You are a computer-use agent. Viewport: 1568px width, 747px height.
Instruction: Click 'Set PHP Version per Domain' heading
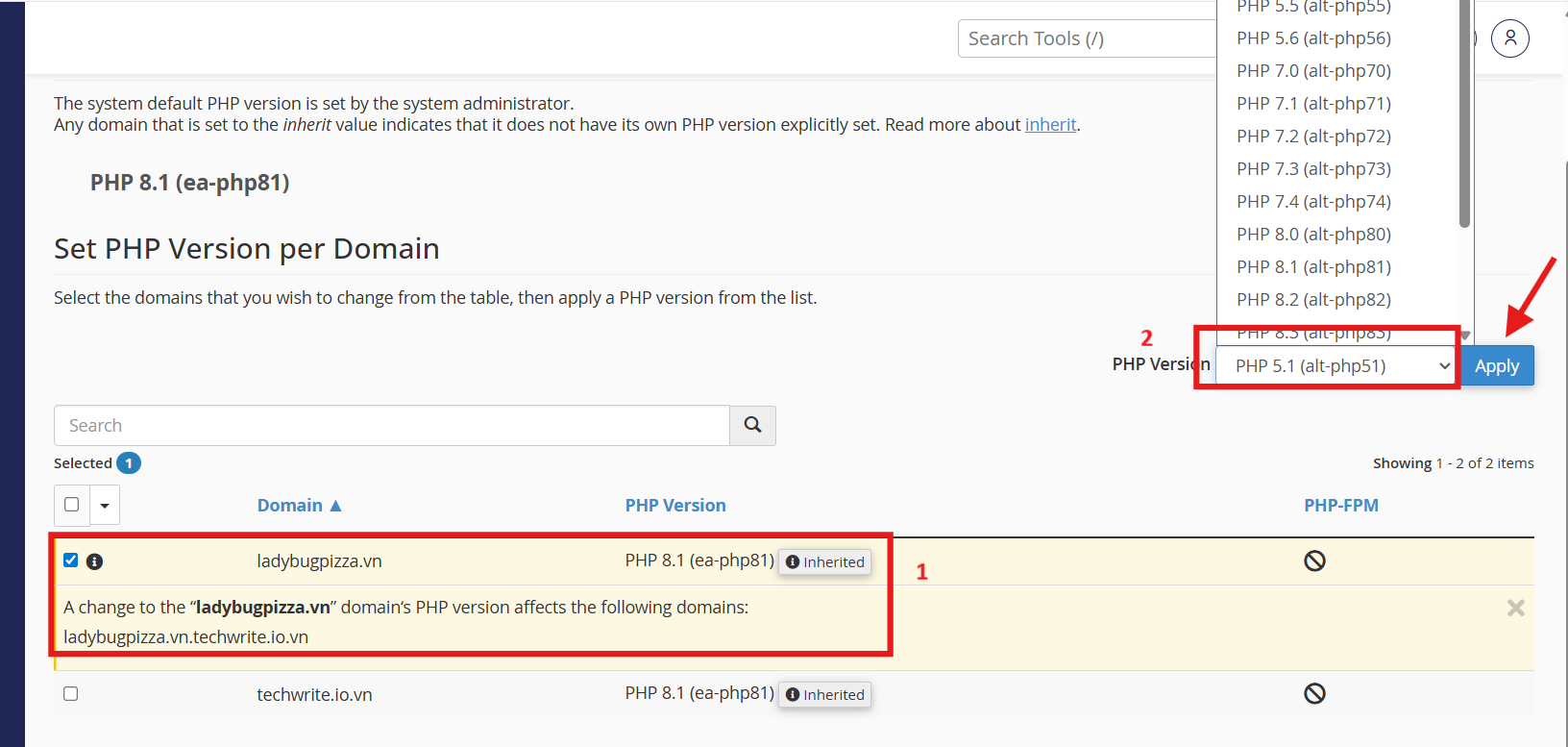click(x=247, y=249)
